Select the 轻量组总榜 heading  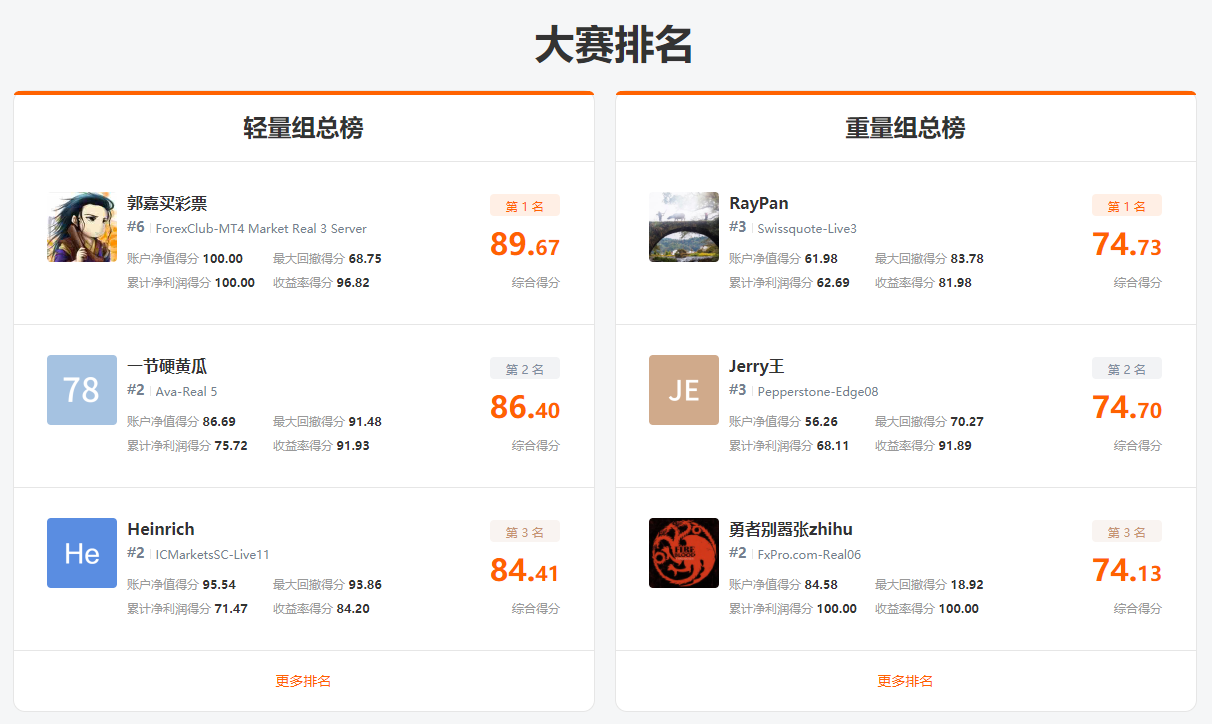(x=303, y=128)
